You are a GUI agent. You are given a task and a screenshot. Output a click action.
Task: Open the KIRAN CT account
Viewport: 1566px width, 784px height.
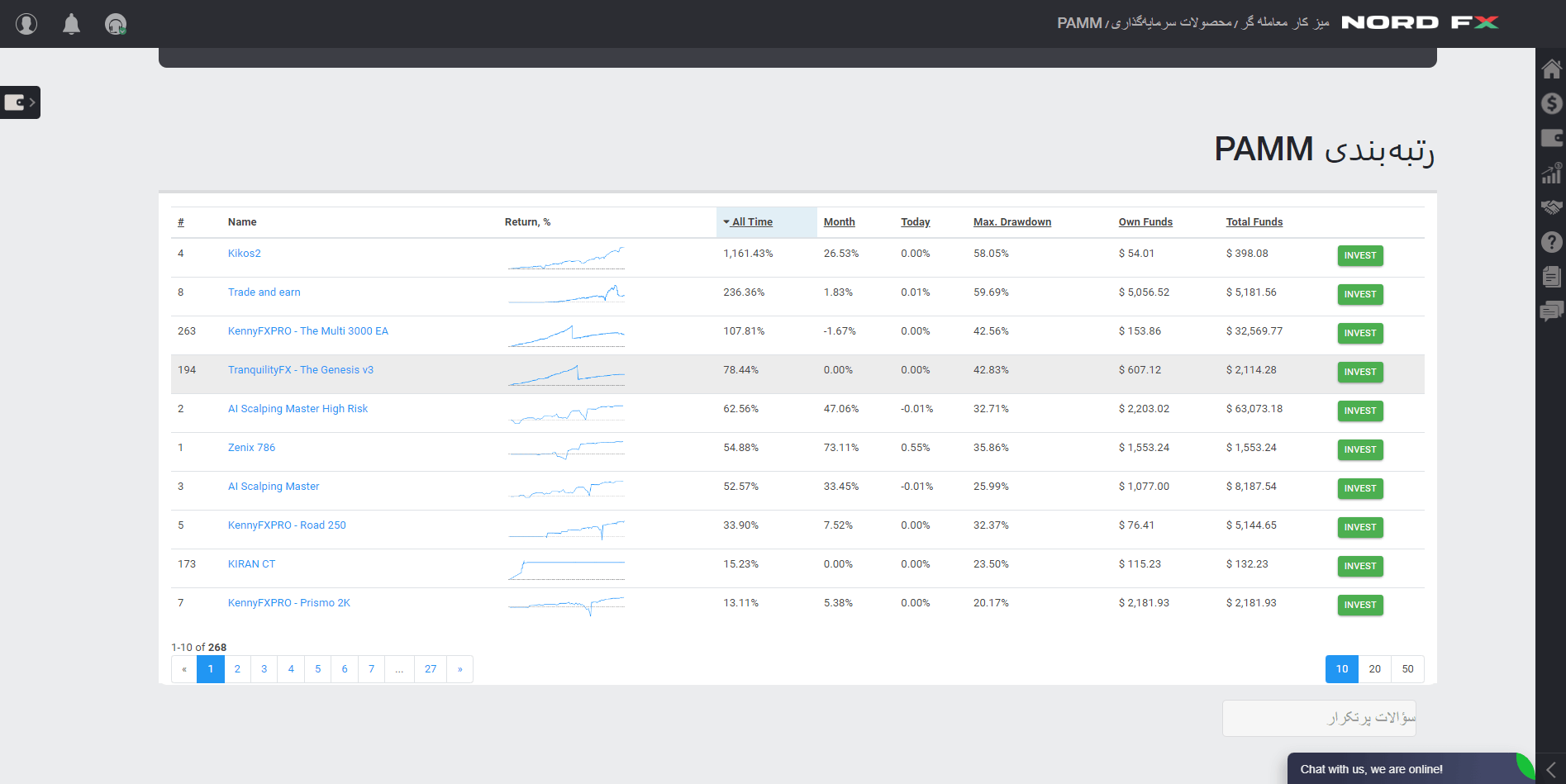point(252,564)
